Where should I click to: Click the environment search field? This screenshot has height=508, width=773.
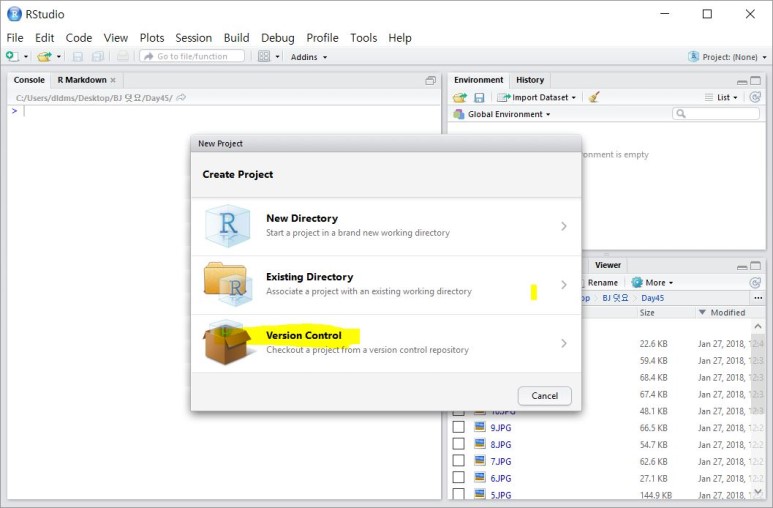[x=716, y=113]
